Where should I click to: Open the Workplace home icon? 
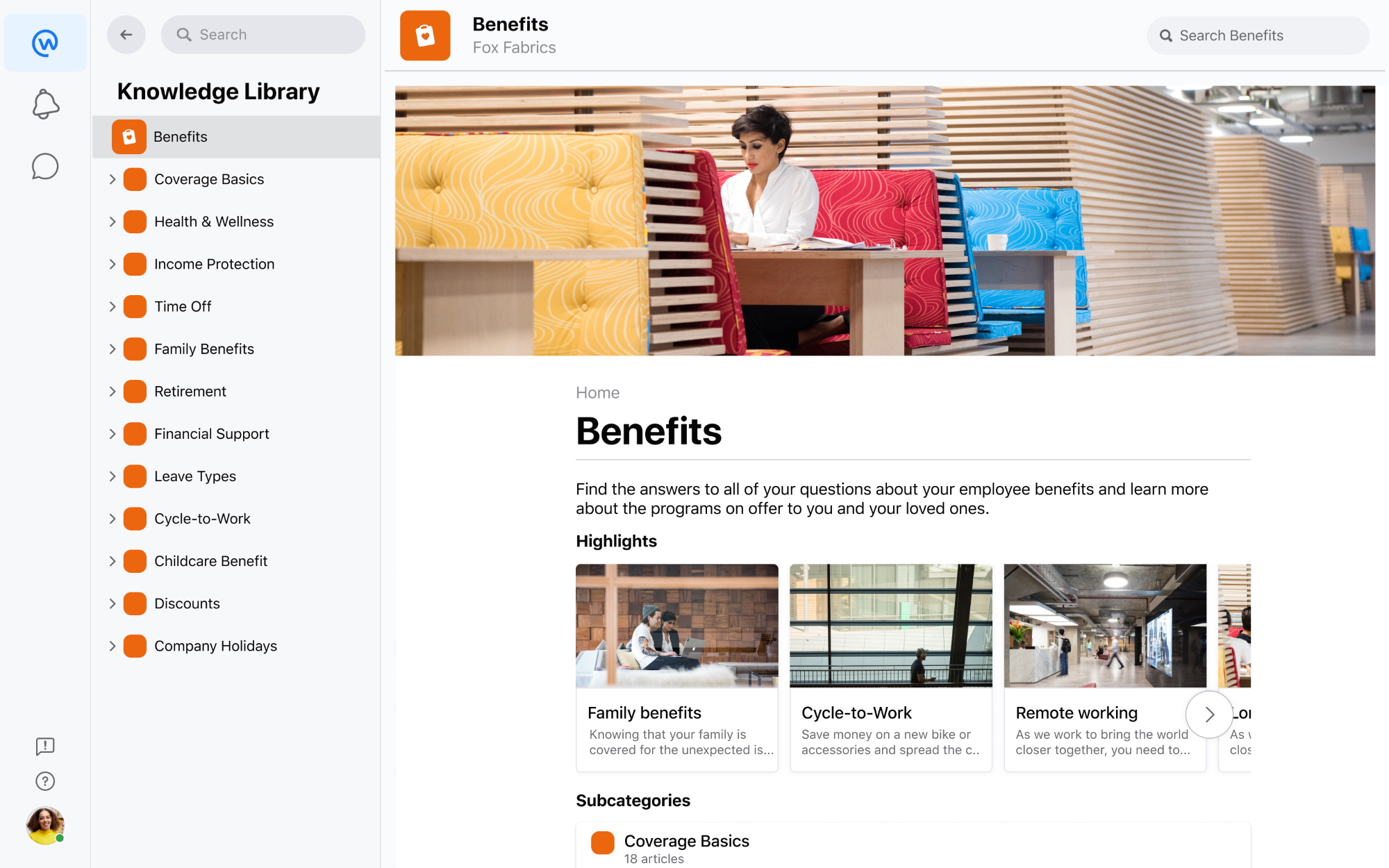tap(44, 42)
